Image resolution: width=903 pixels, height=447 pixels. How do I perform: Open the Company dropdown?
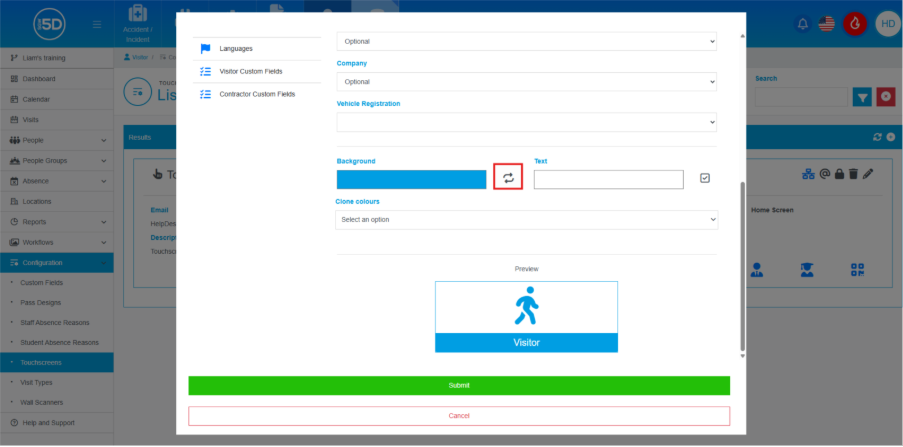click(x=526, y=82)
